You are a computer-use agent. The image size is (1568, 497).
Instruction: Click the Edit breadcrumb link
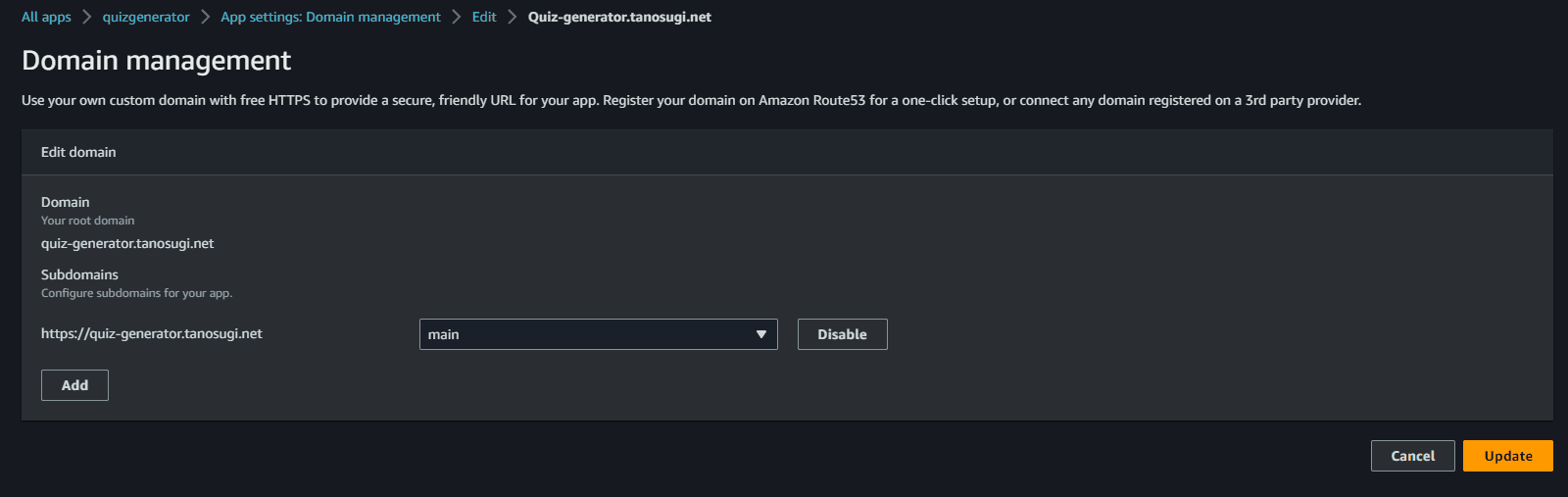[x=483, y=17]
